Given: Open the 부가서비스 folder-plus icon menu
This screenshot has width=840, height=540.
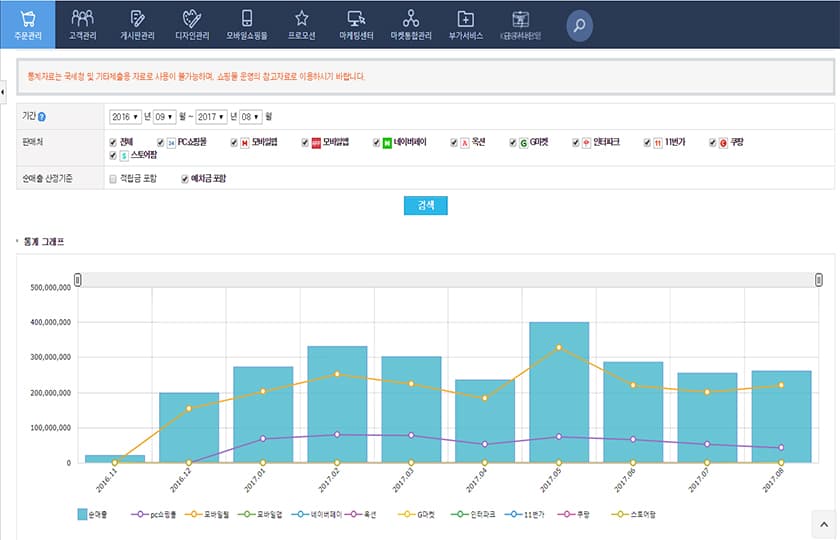Looking at the screenshot, I should tap(466, 25).
